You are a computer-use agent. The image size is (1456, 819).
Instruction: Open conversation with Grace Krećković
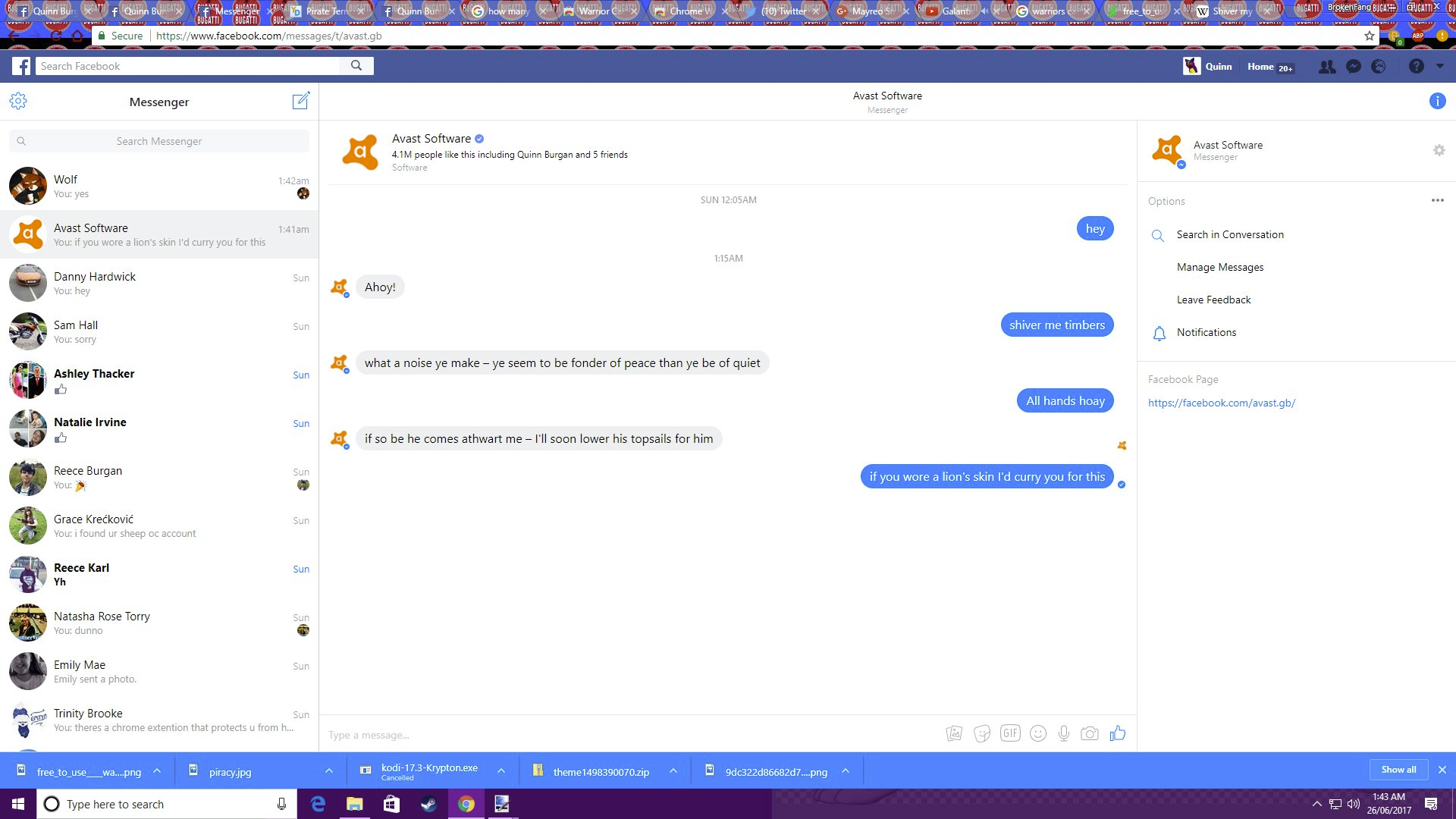click(159, 526)
